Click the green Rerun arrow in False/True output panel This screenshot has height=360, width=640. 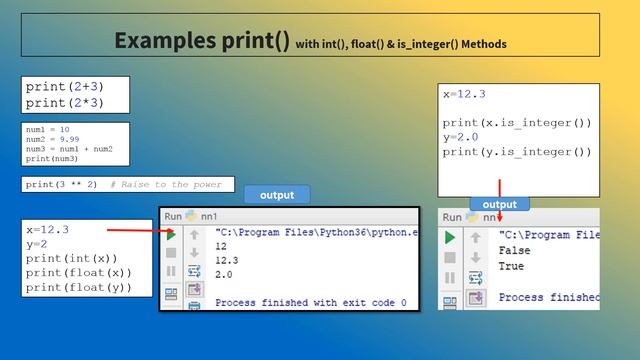coord(450,237)
